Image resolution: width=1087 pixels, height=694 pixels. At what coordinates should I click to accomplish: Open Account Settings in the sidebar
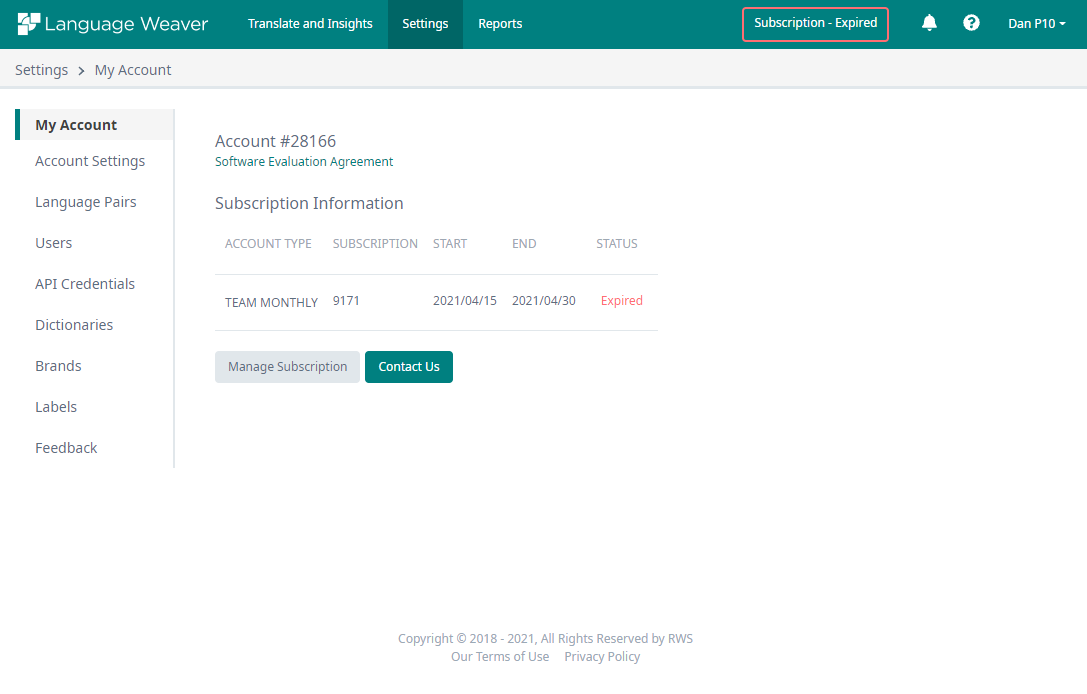[x=90, y=161]
